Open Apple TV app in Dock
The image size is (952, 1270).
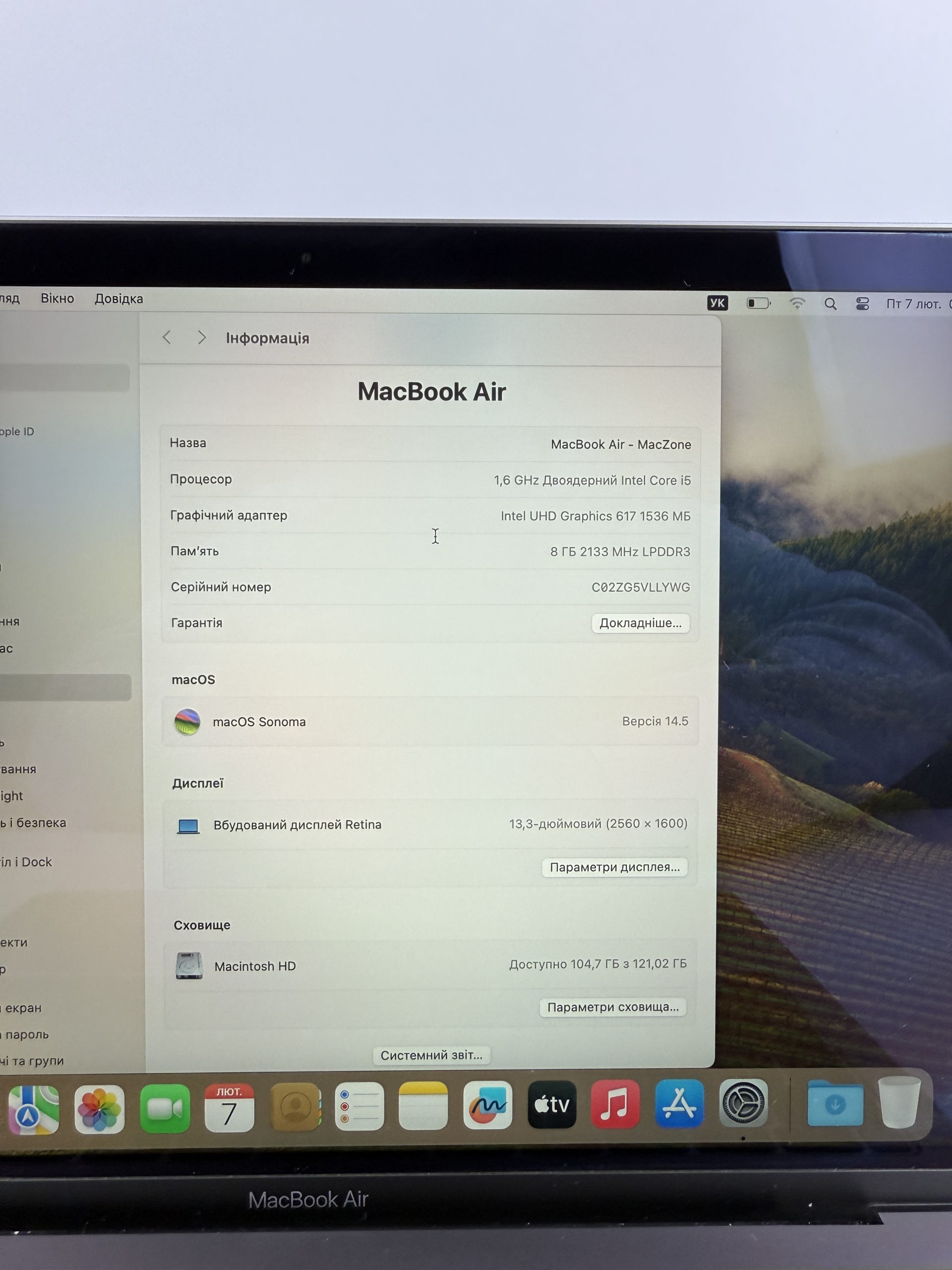552,1105
